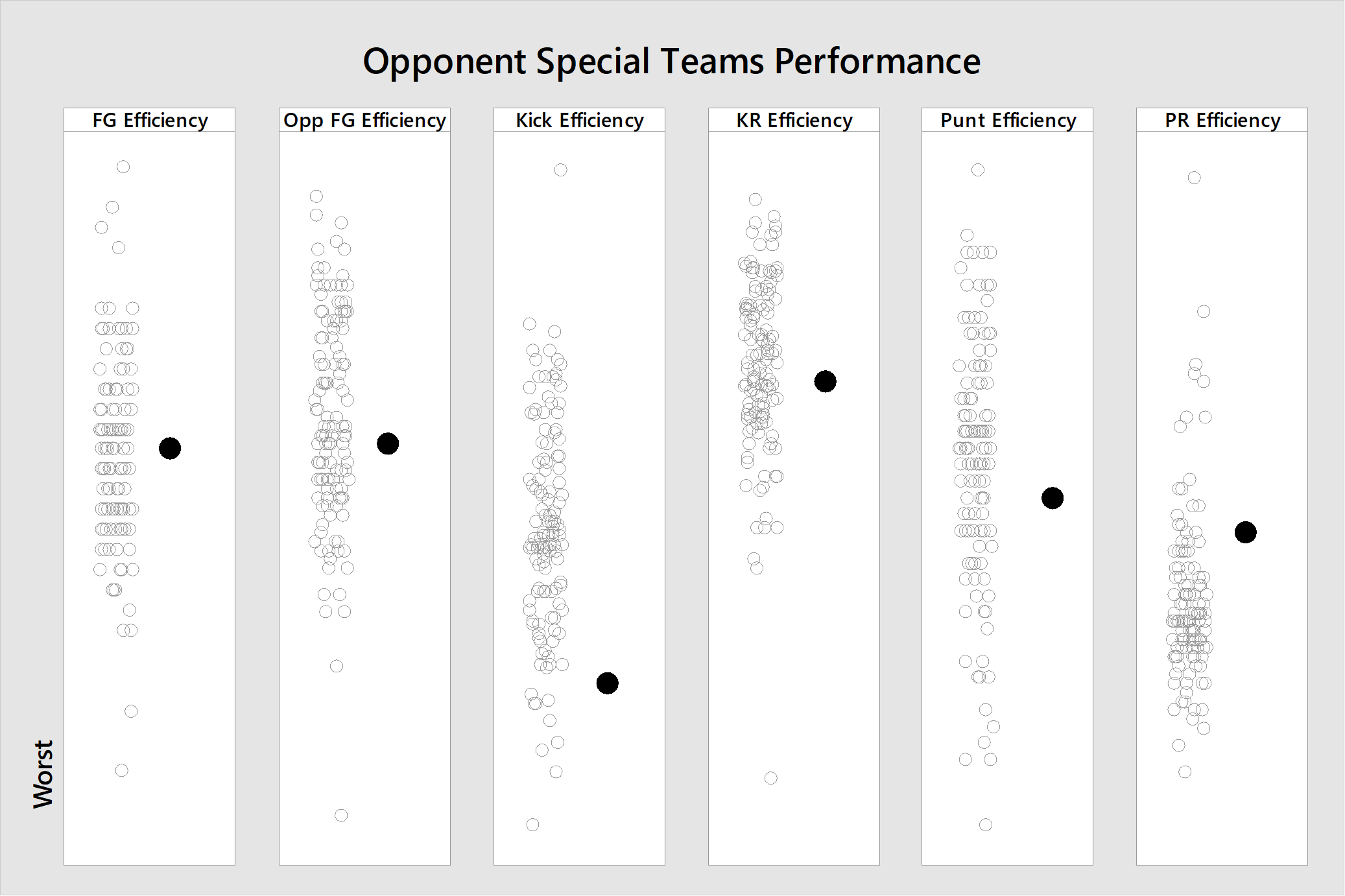
Task: Select the Worst axis label
Action: coord(43,774)
